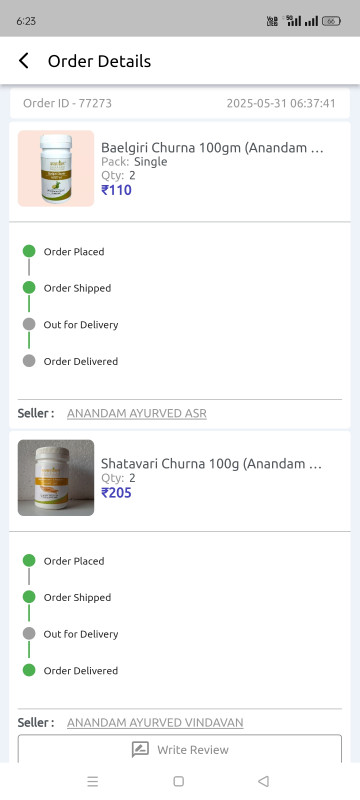The height and width of the screenshot is (800, 360).
Task: Tap the back arrow in the Order Details header
Action: click(23, 61)
